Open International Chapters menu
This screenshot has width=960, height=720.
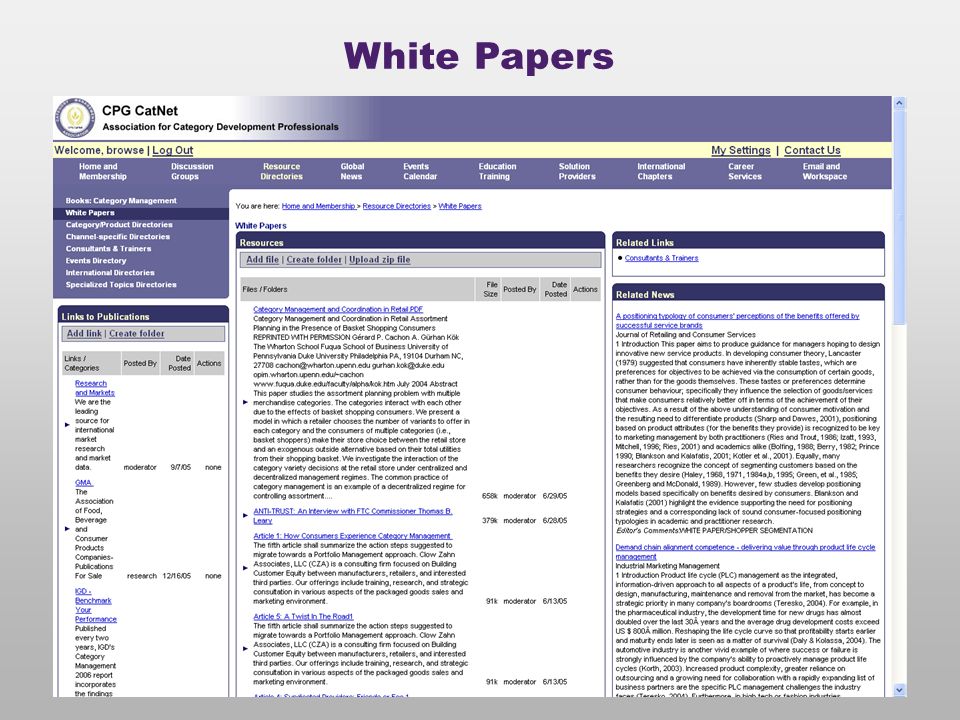[x=661, y=171]
